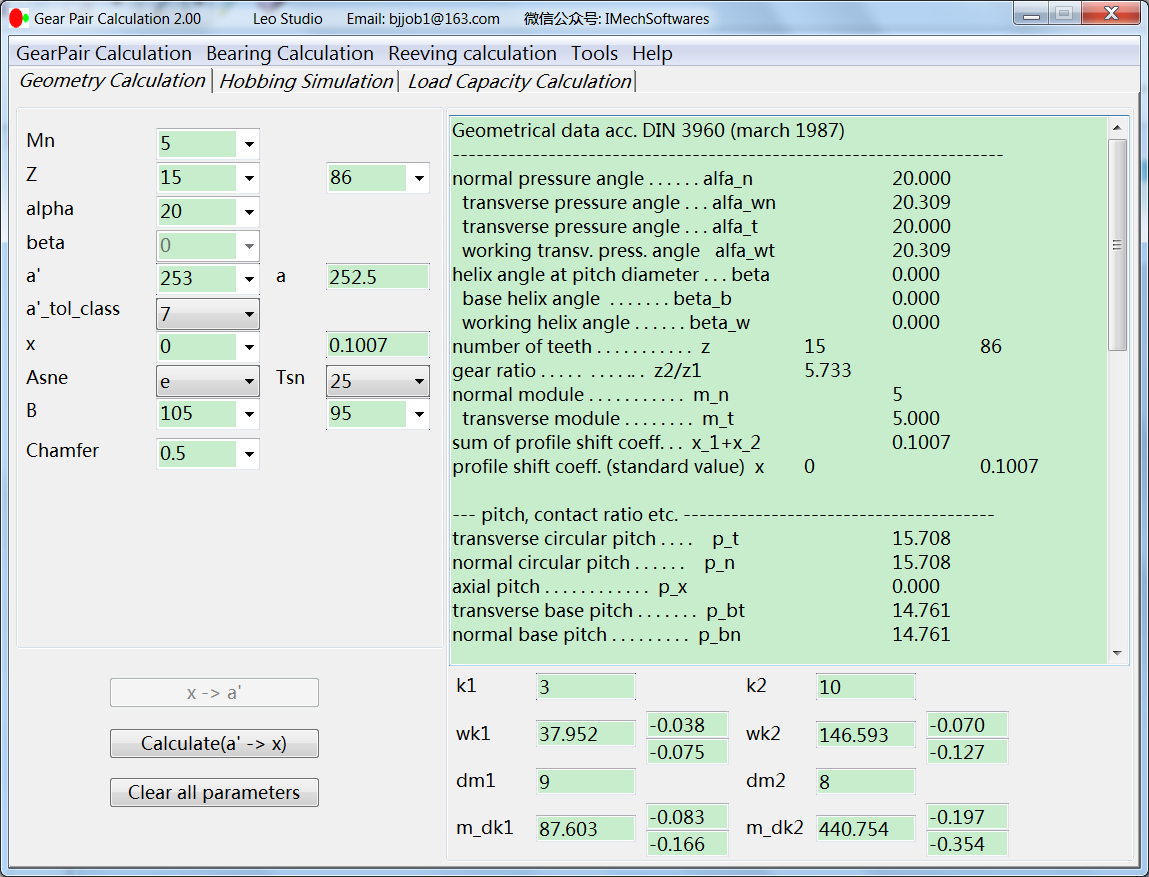Screen dimensions: 1149x877
Task: Click the results panel scroll down arrow
Action: 1117,653
